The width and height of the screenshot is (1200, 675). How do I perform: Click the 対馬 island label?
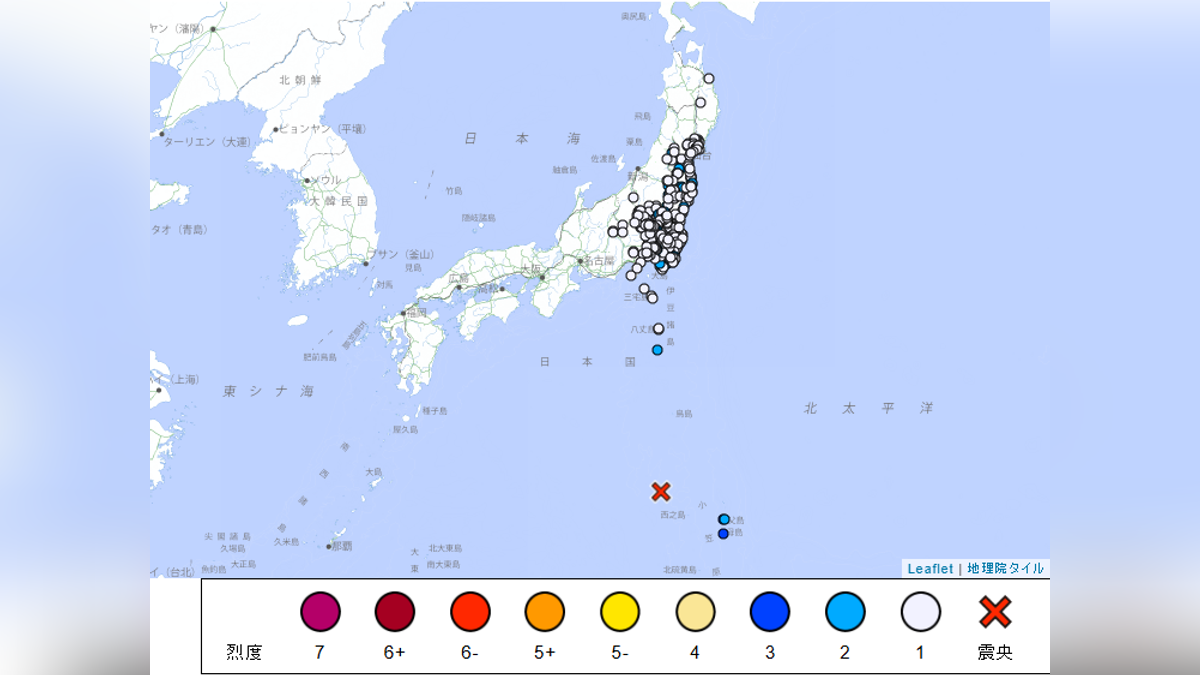pos(384,285)
